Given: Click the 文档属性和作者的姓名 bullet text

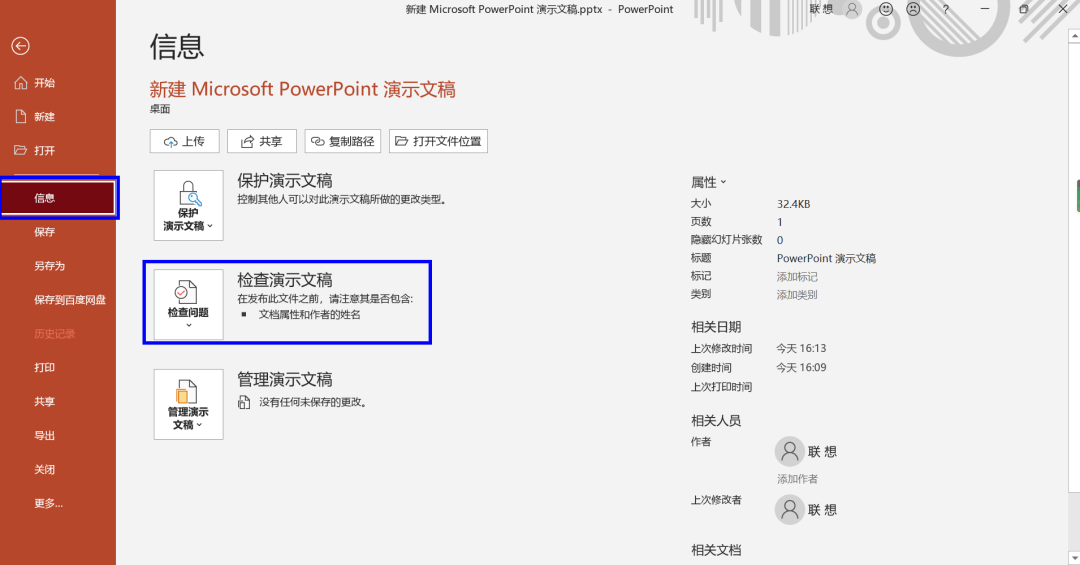Looking at the screenshot, I should click(x=309, y=314).
